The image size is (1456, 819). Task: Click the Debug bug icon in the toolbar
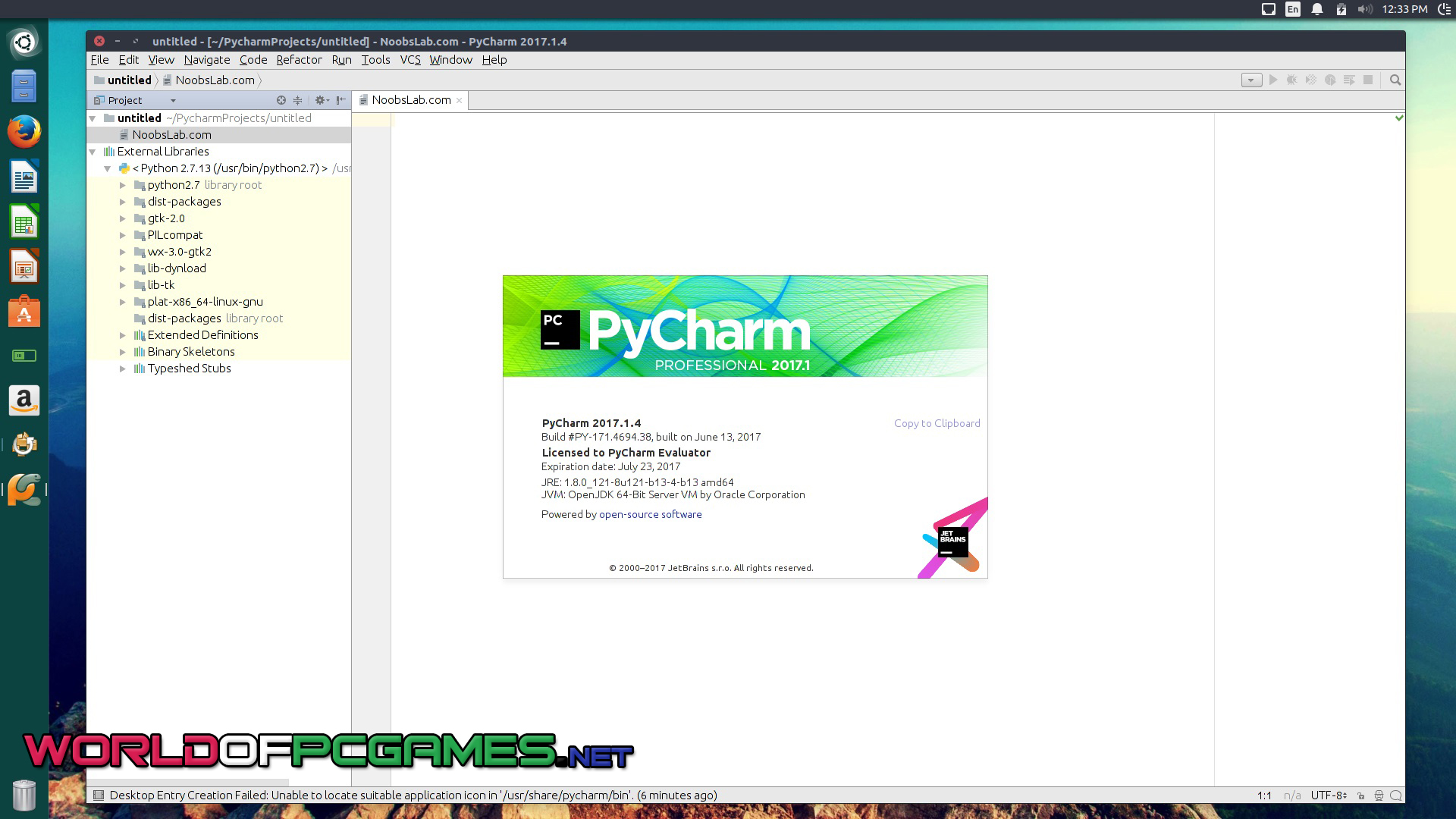coord(1291,80)
